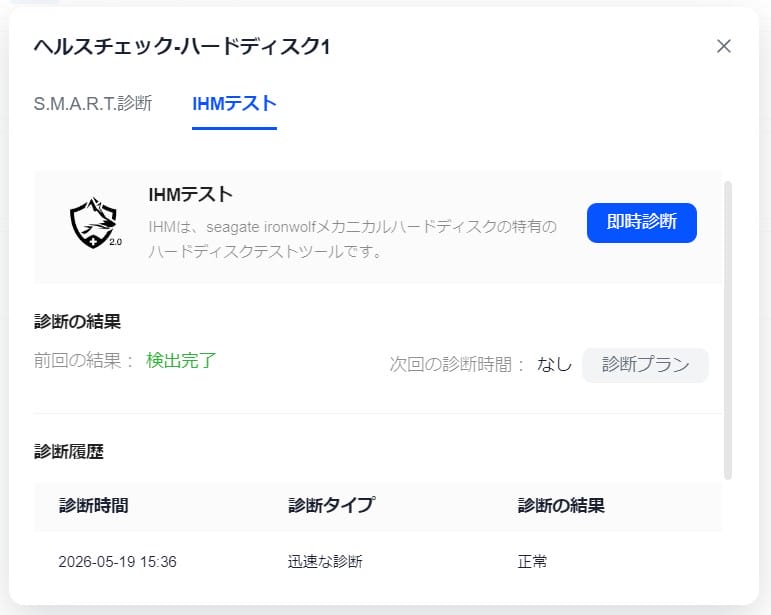This screenshot has width=771, height=615.
Task: Start the test with 即時診断 button
Action: pos(642,222)
